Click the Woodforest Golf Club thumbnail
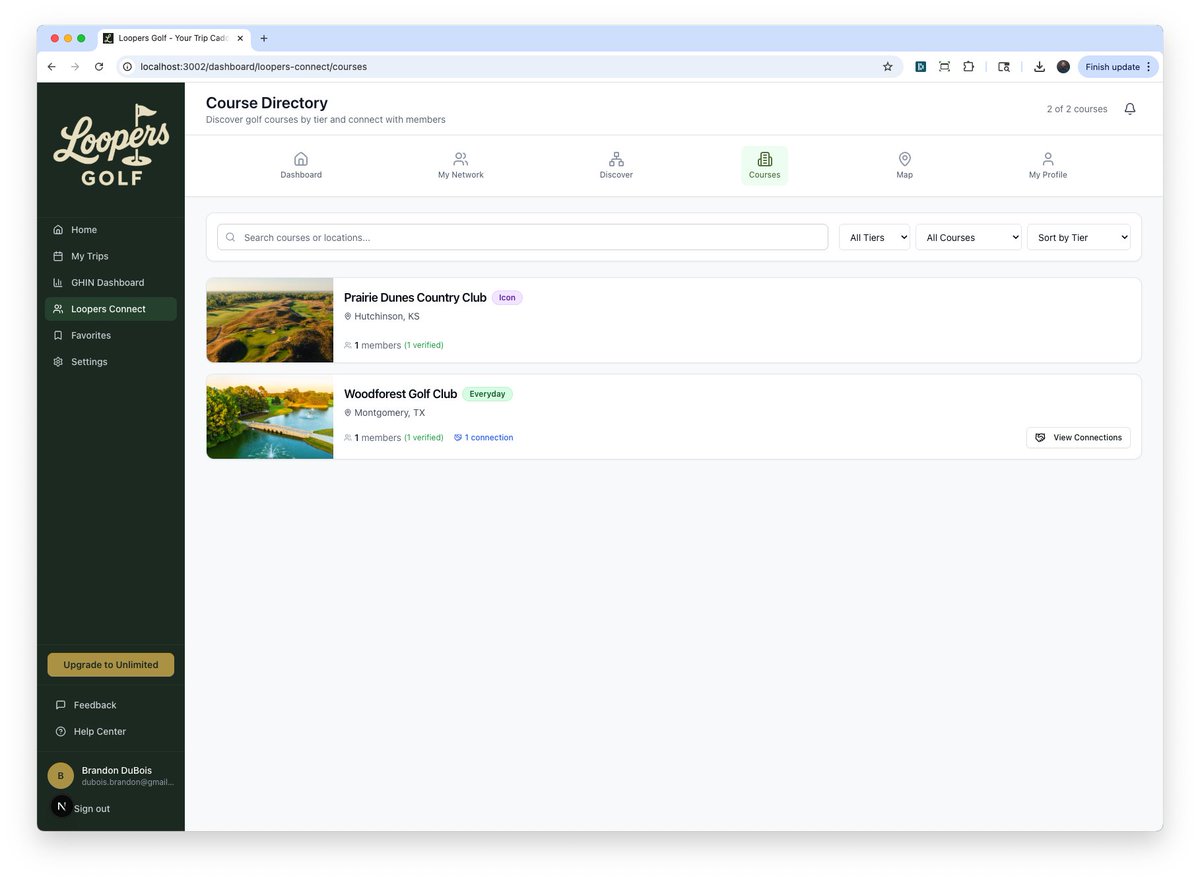This screenshot has height=880, width=1200. (270, 417)
